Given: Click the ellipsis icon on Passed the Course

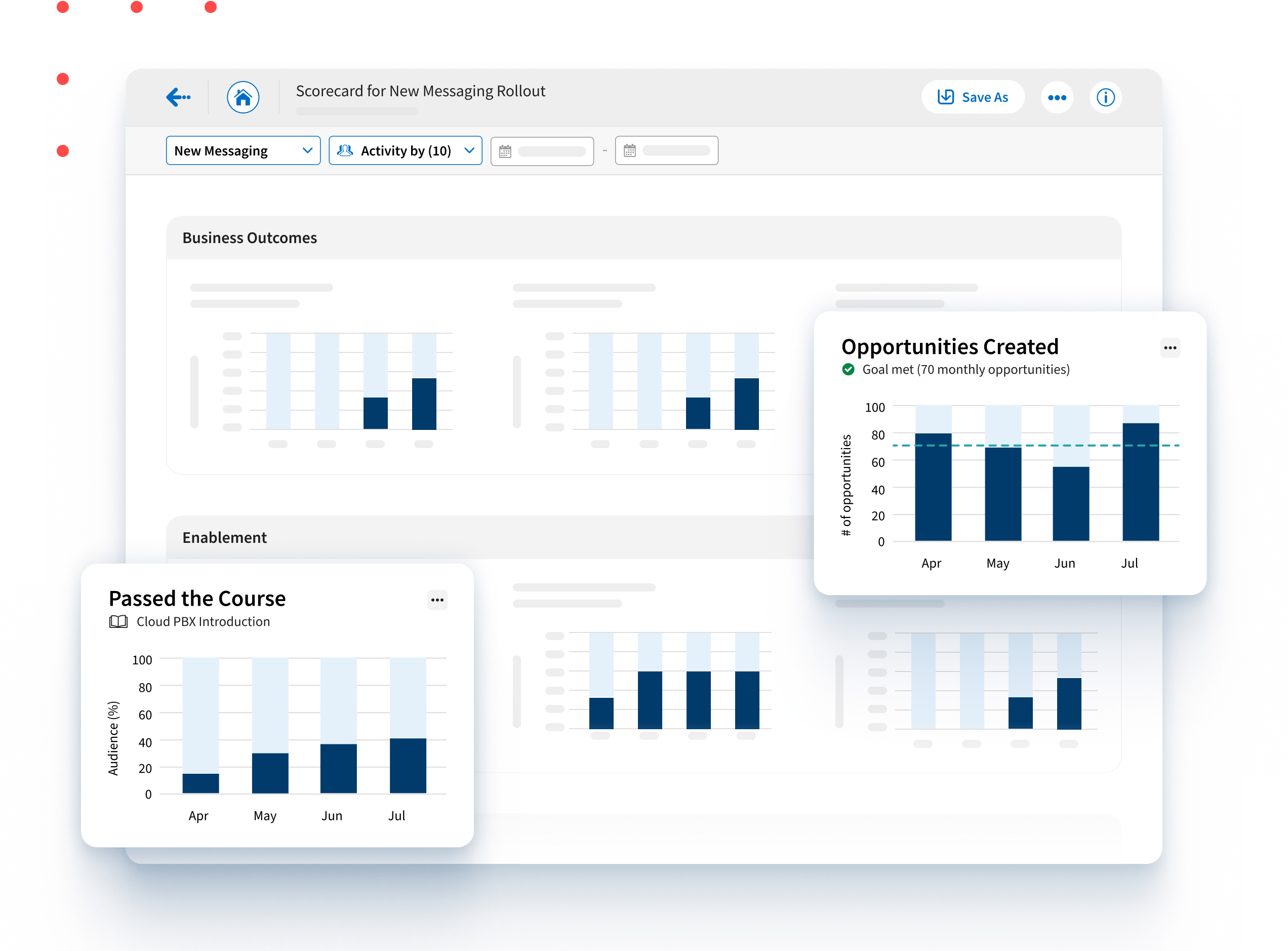Looking at the screenshot, I should click(x=438, y=599).
